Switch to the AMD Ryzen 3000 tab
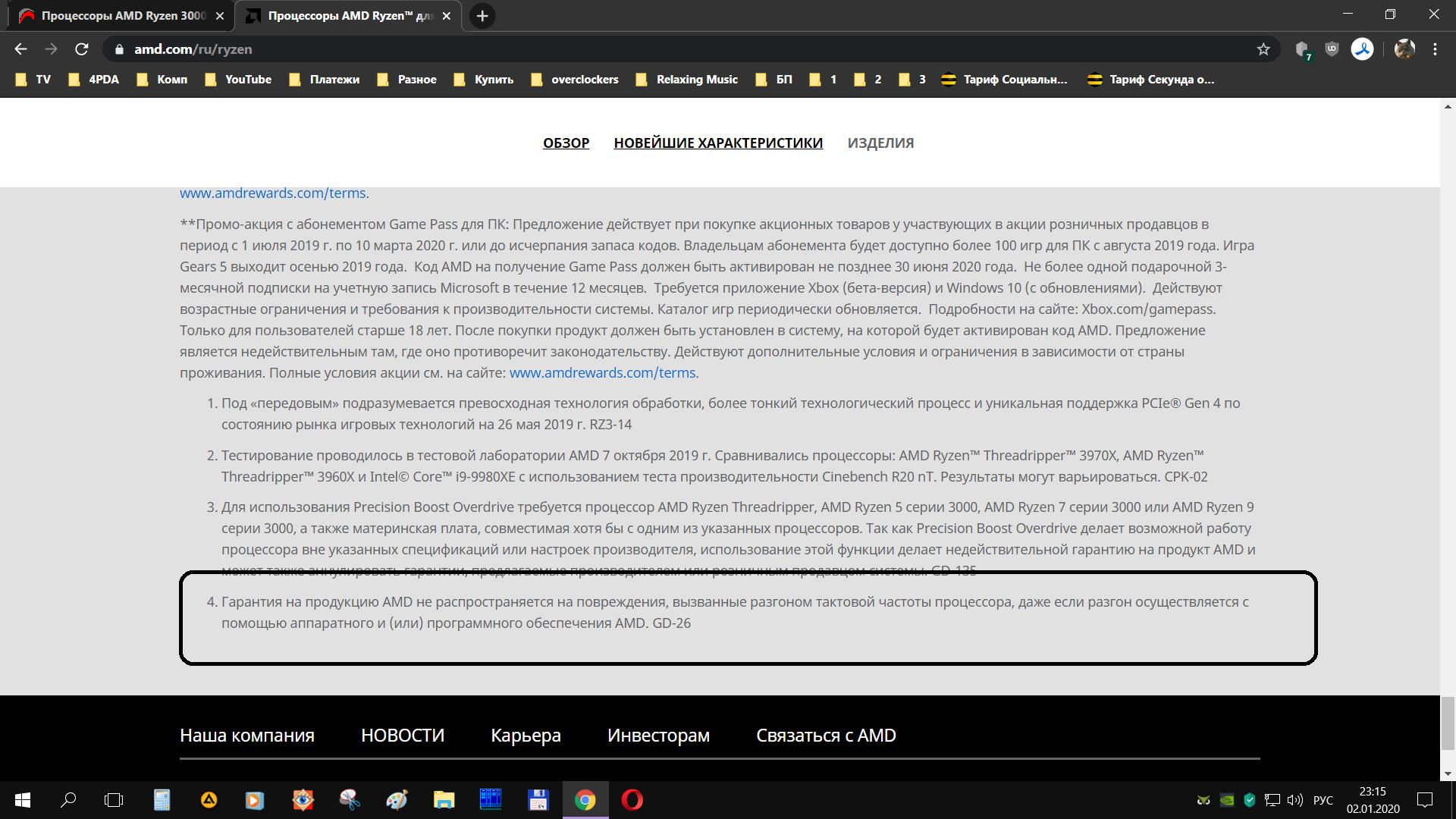The width and height of the screenshot is (1456, 819). 114,16
